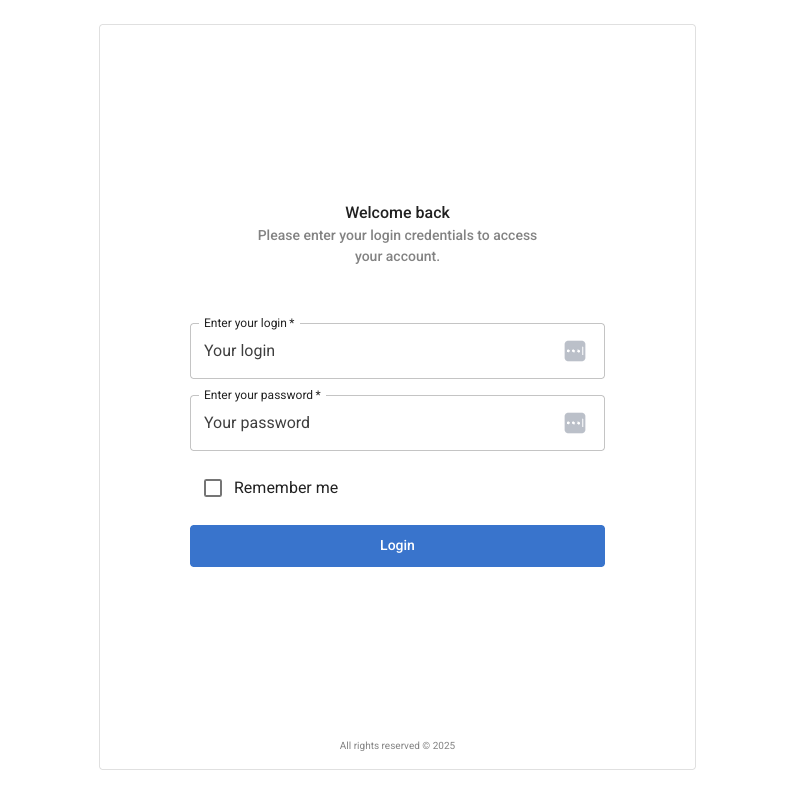Click the word "Login" on the submit button
800x793 pixels.
[397, 546]
